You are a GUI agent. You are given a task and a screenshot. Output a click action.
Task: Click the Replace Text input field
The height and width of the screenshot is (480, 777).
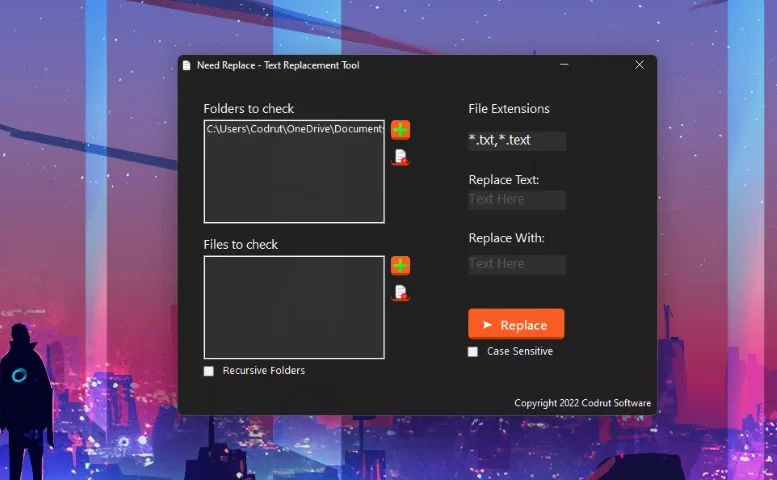pyautogui.click(x=517, y=200)
